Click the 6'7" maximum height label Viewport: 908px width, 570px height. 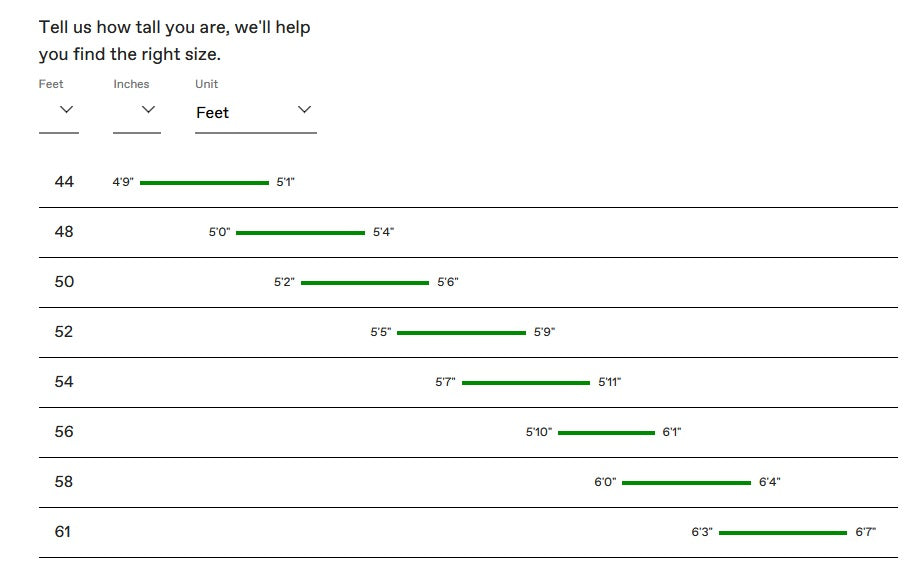tap(866, 533)
